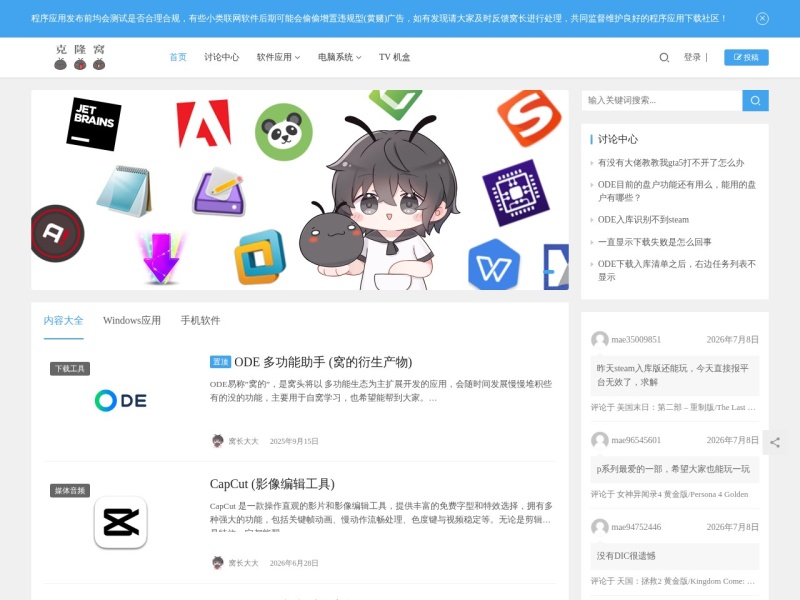Image resolution: width=800 pixels, height=600 pixels.
Task: Open link 天国：拯救2 黄金版 comment source
Action: pos(686,581)
